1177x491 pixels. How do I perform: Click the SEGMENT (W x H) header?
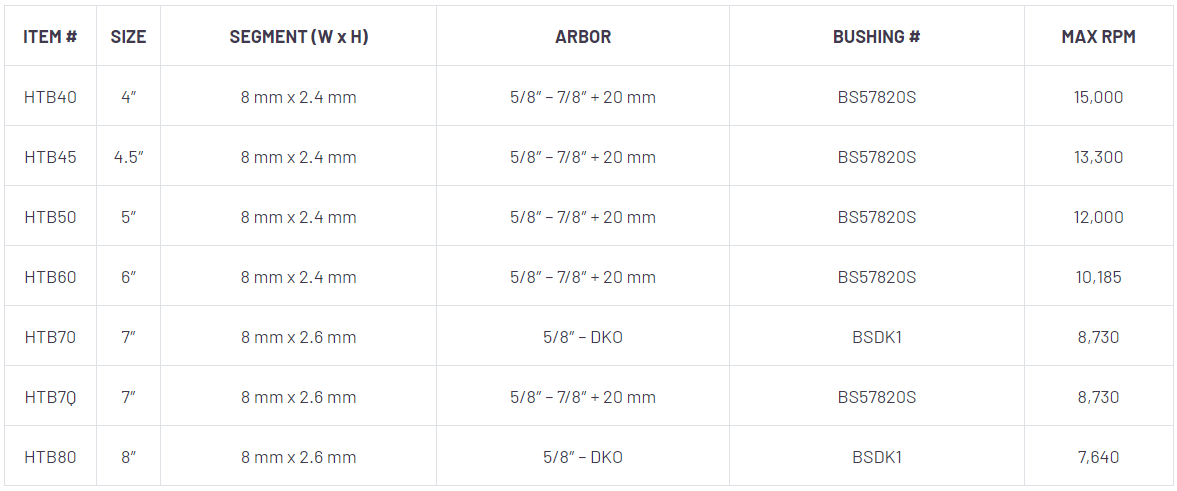pyautogui.click(x=298, y=37)
